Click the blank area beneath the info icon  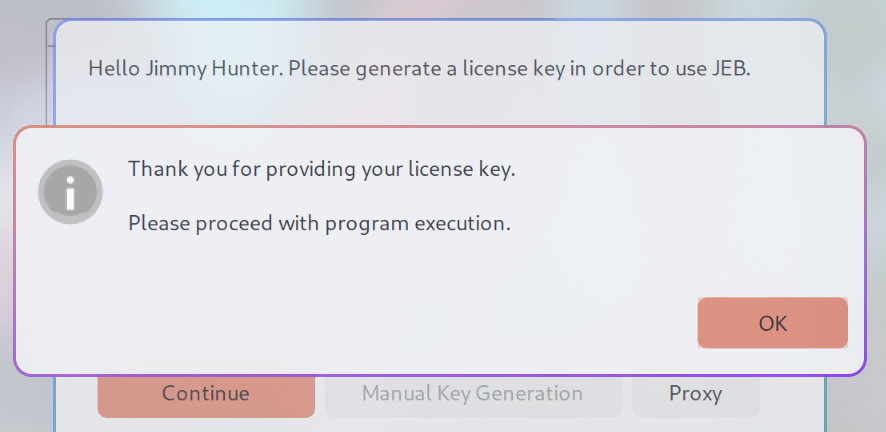tap(70, 294)
